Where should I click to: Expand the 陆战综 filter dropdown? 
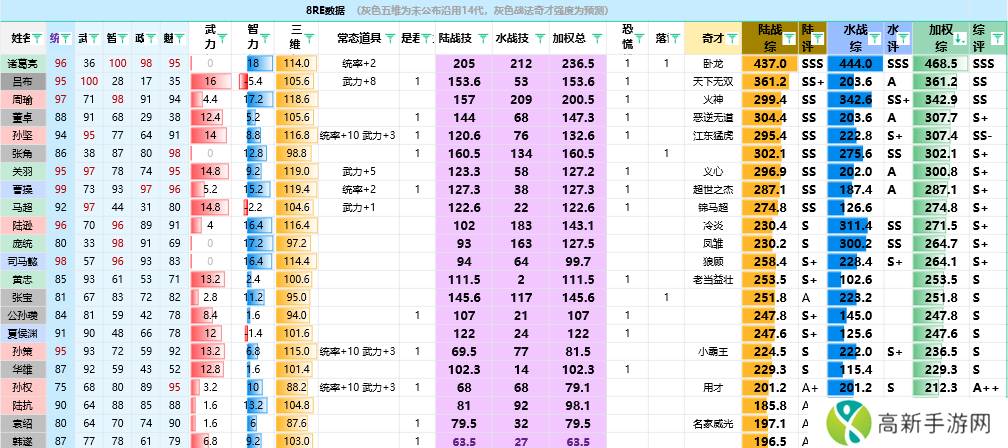tap(789, 39)
